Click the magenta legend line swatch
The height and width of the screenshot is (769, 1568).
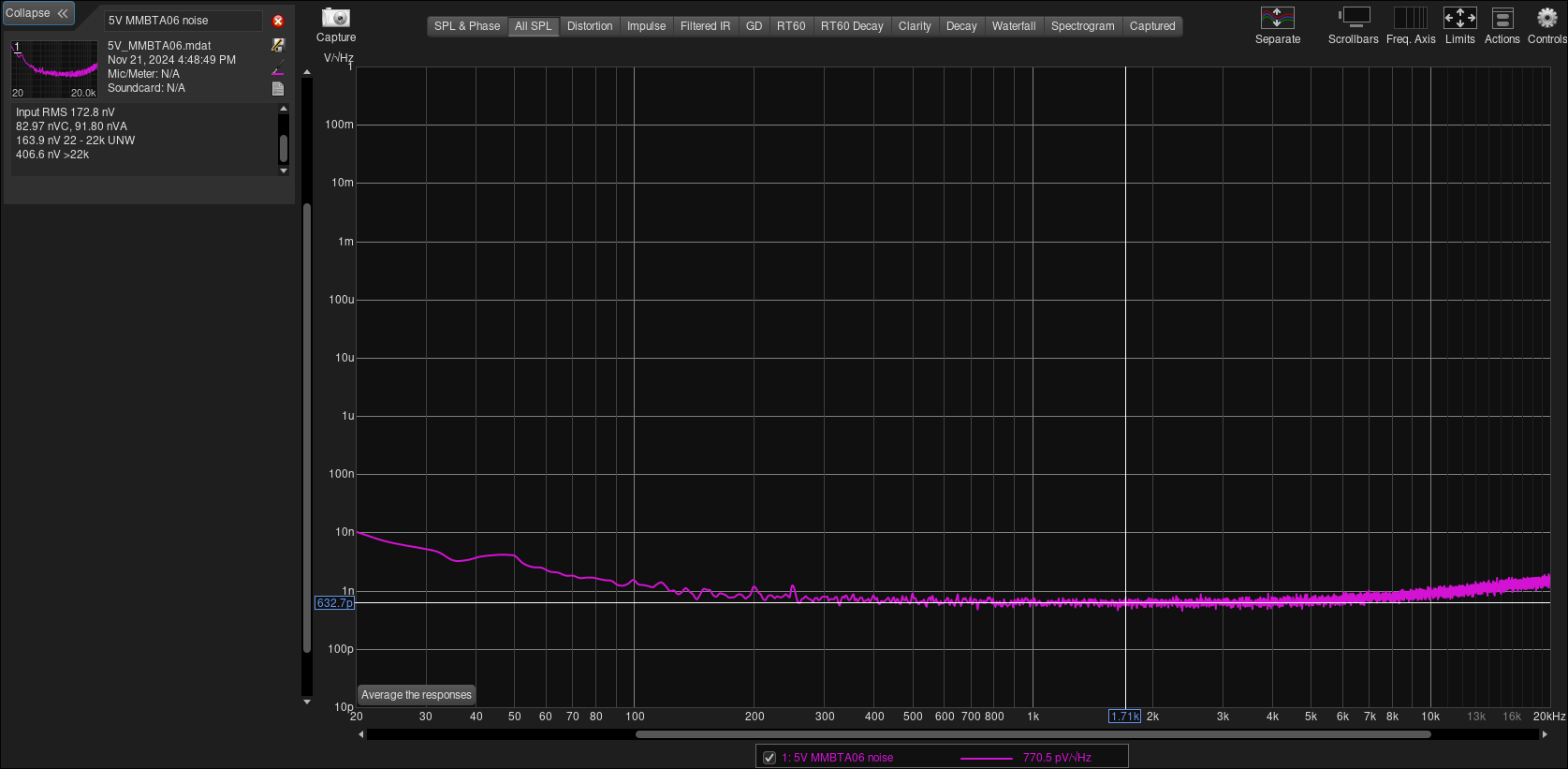pyautogui.click(x=986, y=759)
